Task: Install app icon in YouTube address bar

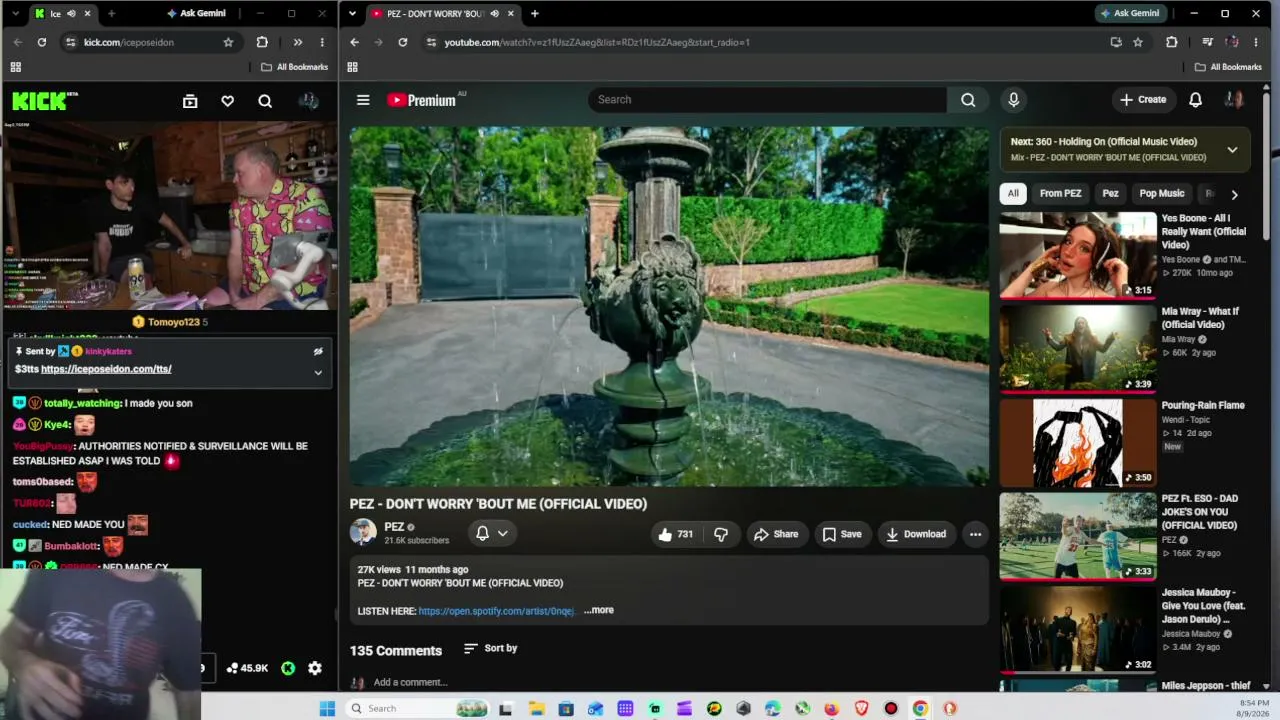Action: click(x=1116, y=42)
